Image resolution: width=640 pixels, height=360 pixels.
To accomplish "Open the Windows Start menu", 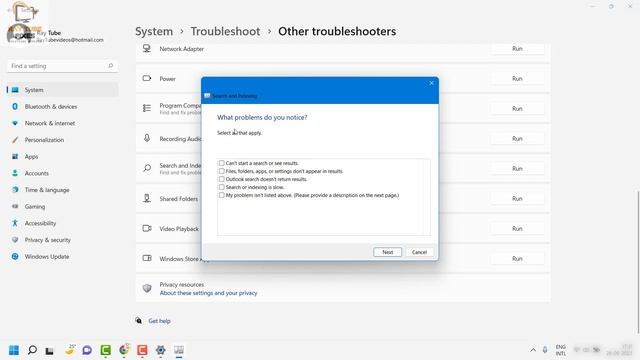I will (x=14, y=350).
